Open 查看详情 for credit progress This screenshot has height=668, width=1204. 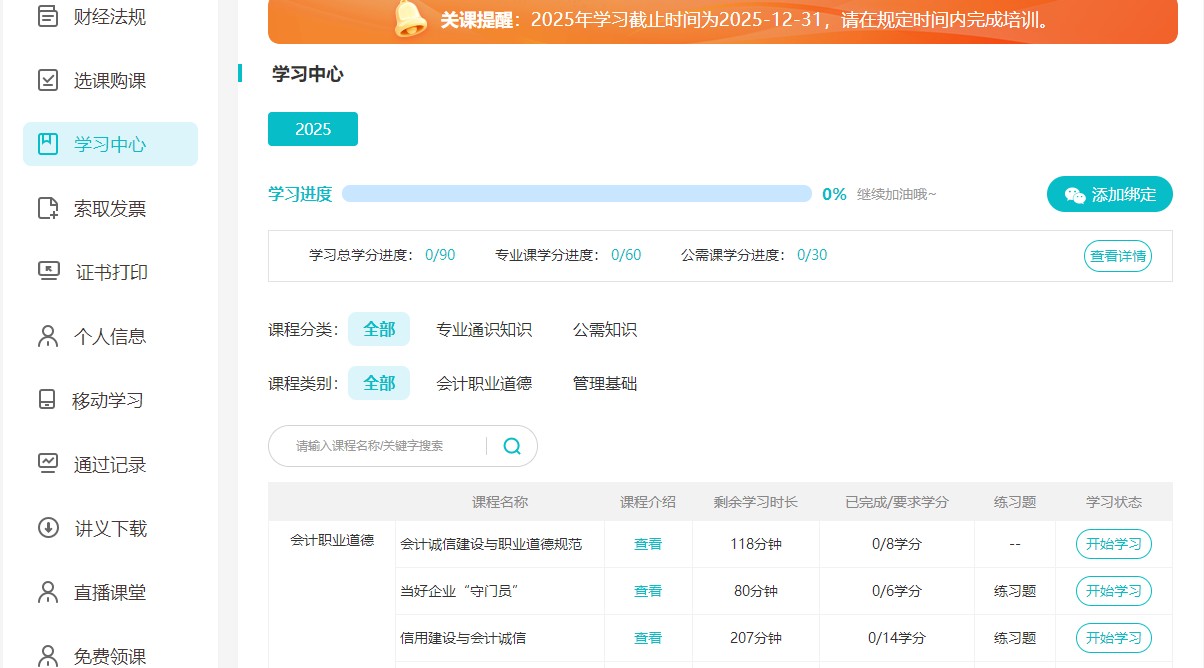[1117, 255]
